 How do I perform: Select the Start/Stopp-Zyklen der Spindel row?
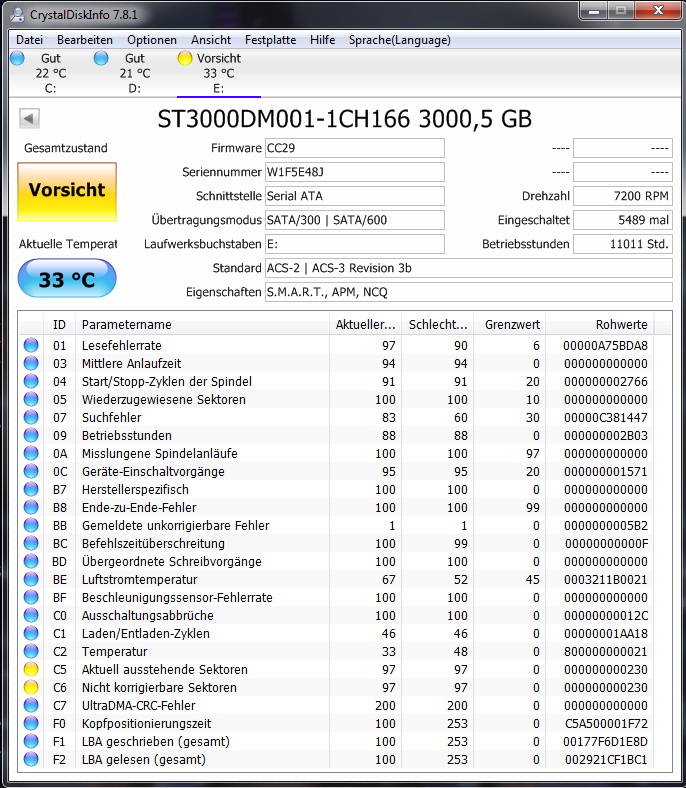337,381
